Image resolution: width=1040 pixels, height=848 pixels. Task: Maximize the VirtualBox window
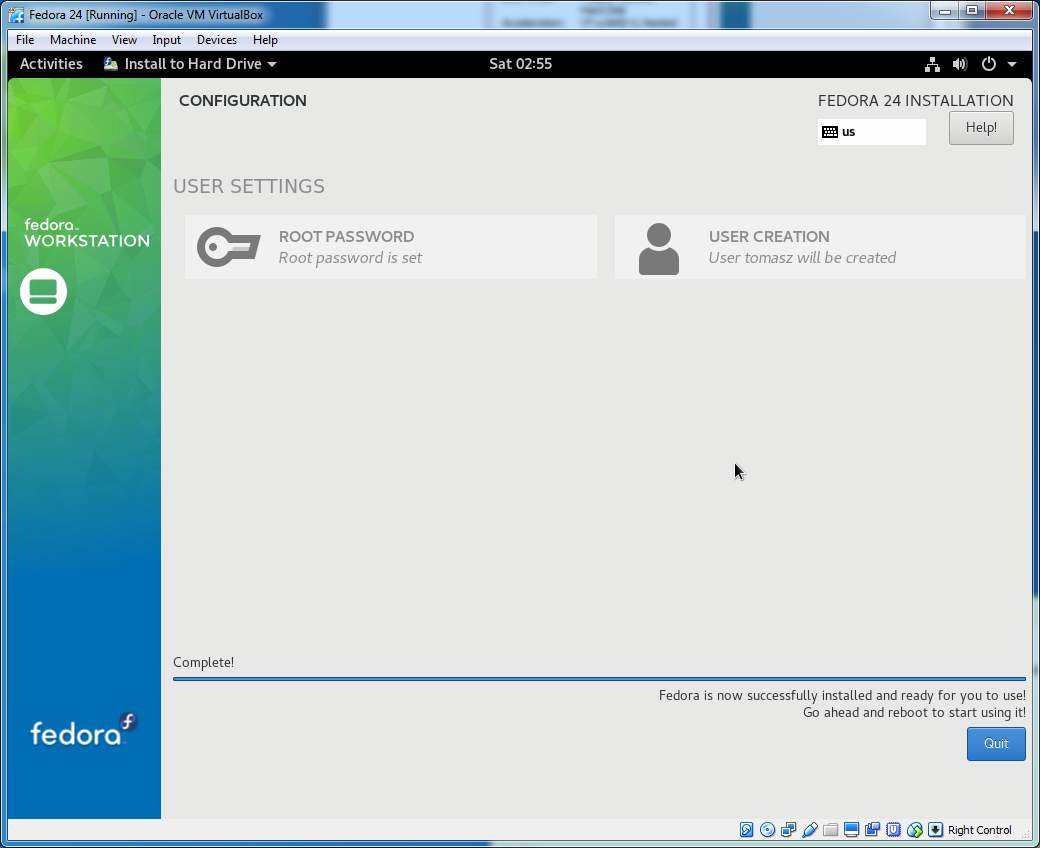point(972,11)
